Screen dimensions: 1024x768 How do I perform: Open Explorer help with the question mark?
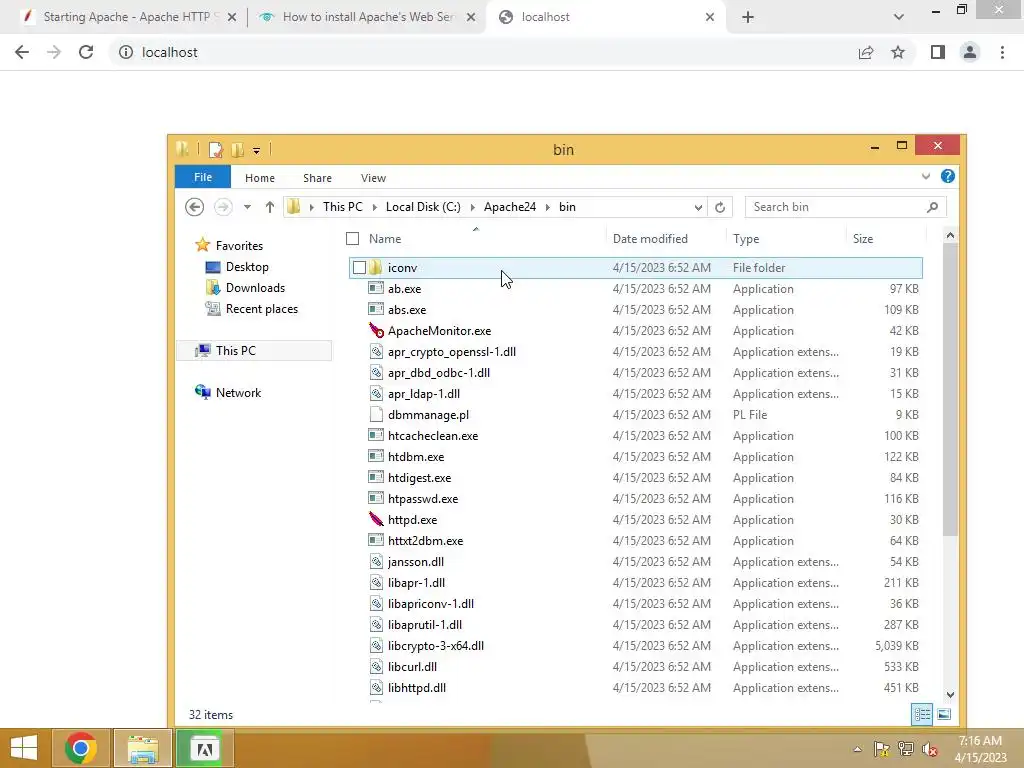pos(948,176)
